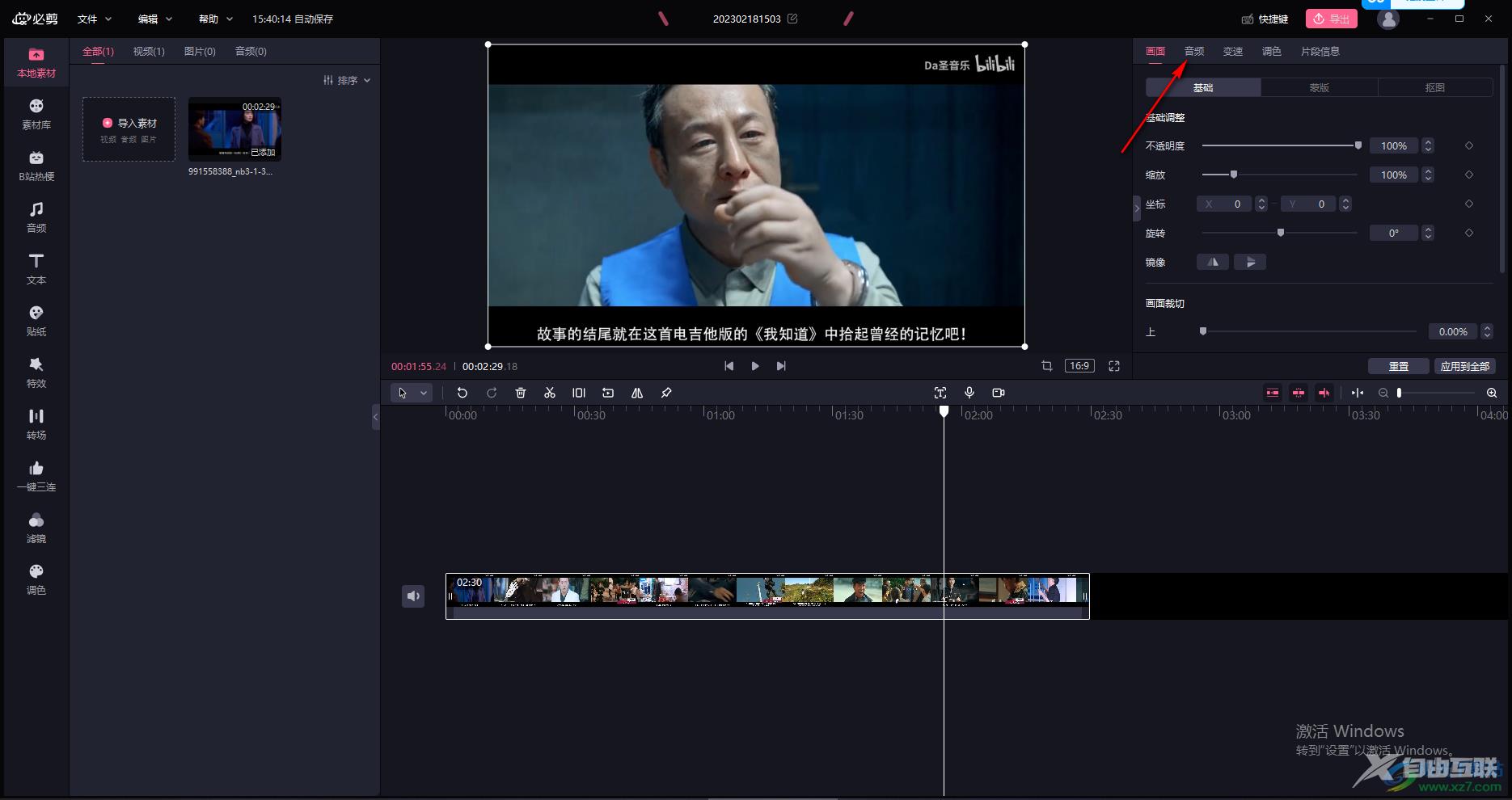Viewport: 1512px width, 800px height.
Task: Collapse the right properties panel with arrow
Action: point(1137,208)
